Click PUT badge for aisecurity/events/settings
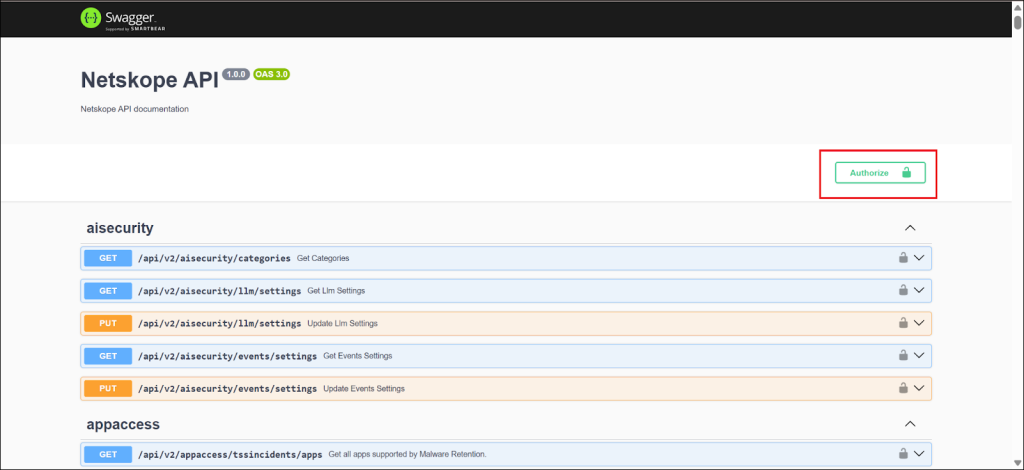 click(x=108, y=388)
